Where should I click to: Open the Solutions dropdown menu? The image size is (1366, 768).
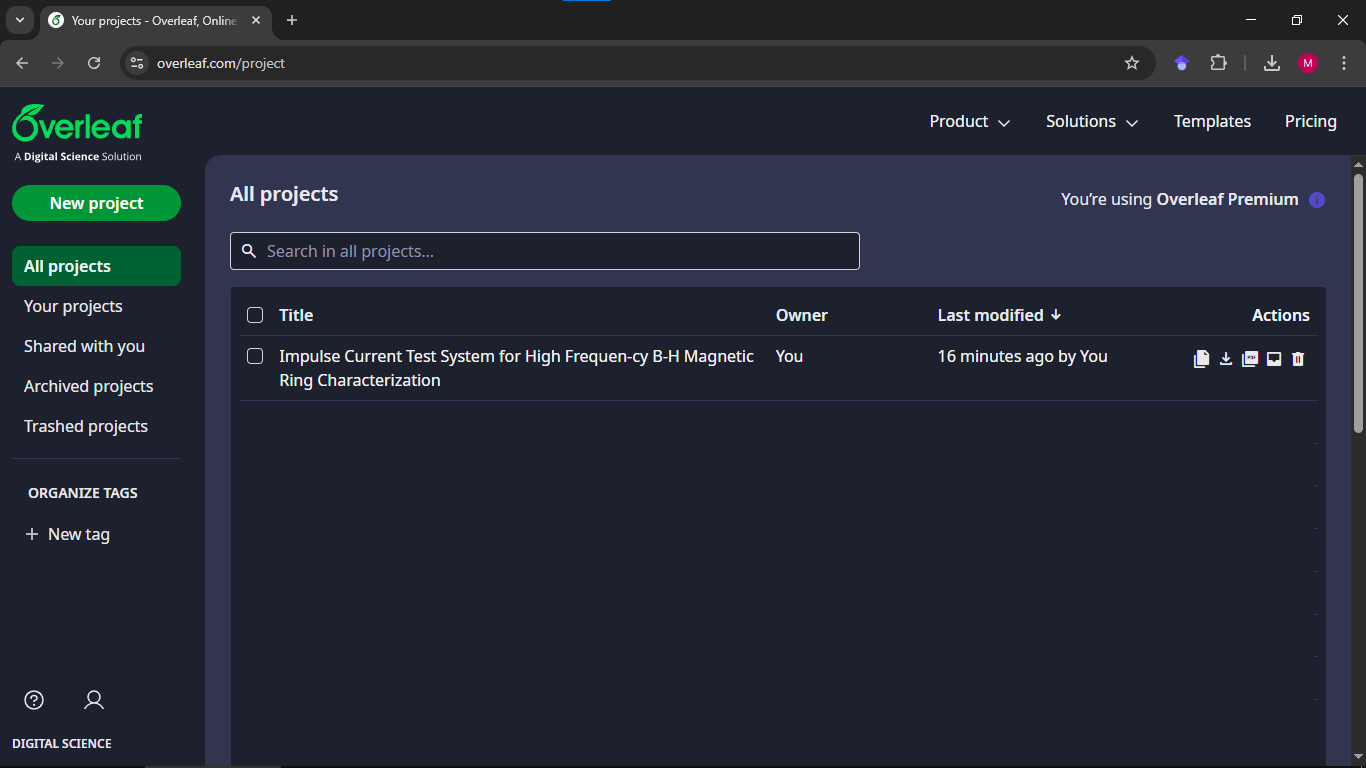[x=1092, y=122]
